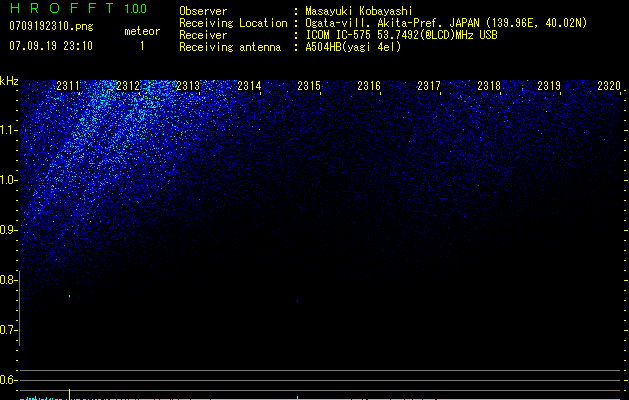Click the date stamp 07.09.19 23:10
Screen dimensions: 629x400
(51, 46)
